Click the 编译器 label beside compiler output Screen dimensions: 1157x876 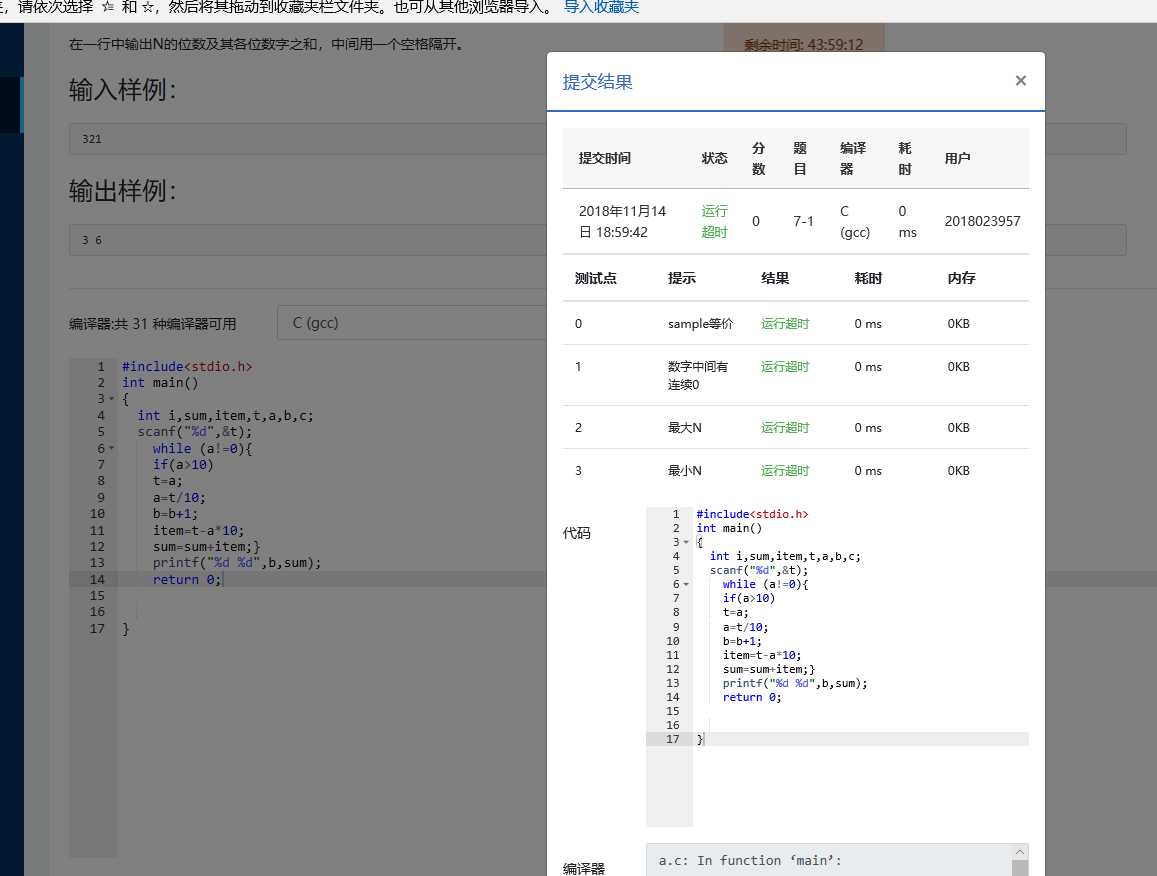click(584, 869)
